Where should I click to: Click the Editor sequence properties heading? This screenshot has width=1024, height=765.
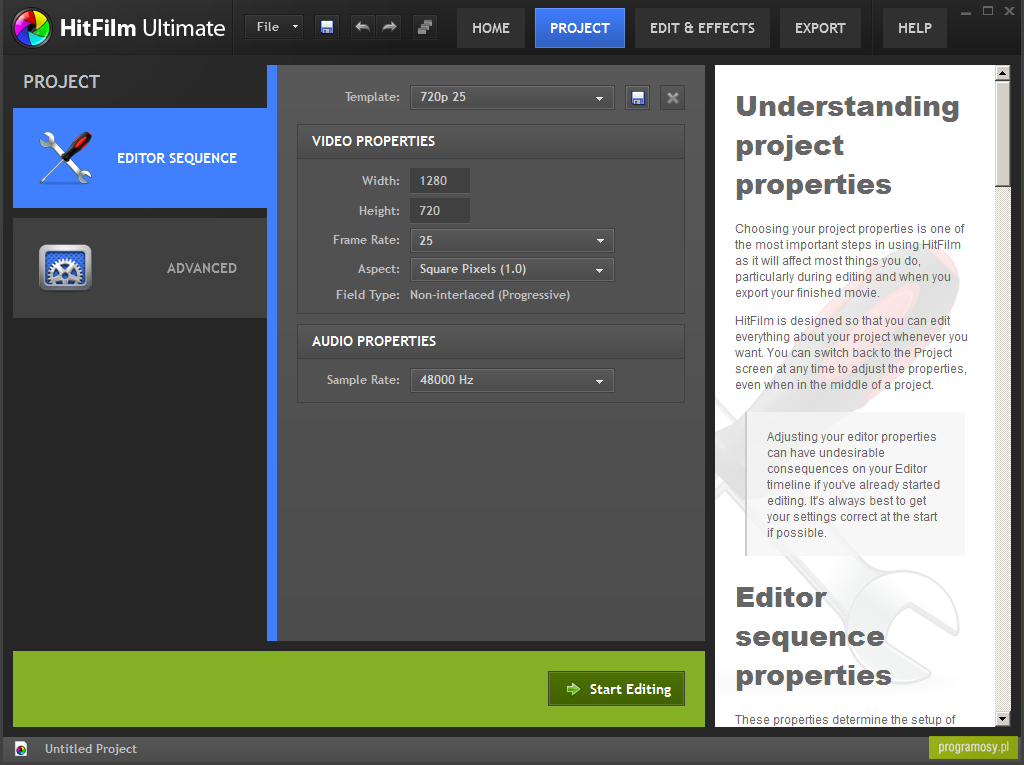point(814,636)
